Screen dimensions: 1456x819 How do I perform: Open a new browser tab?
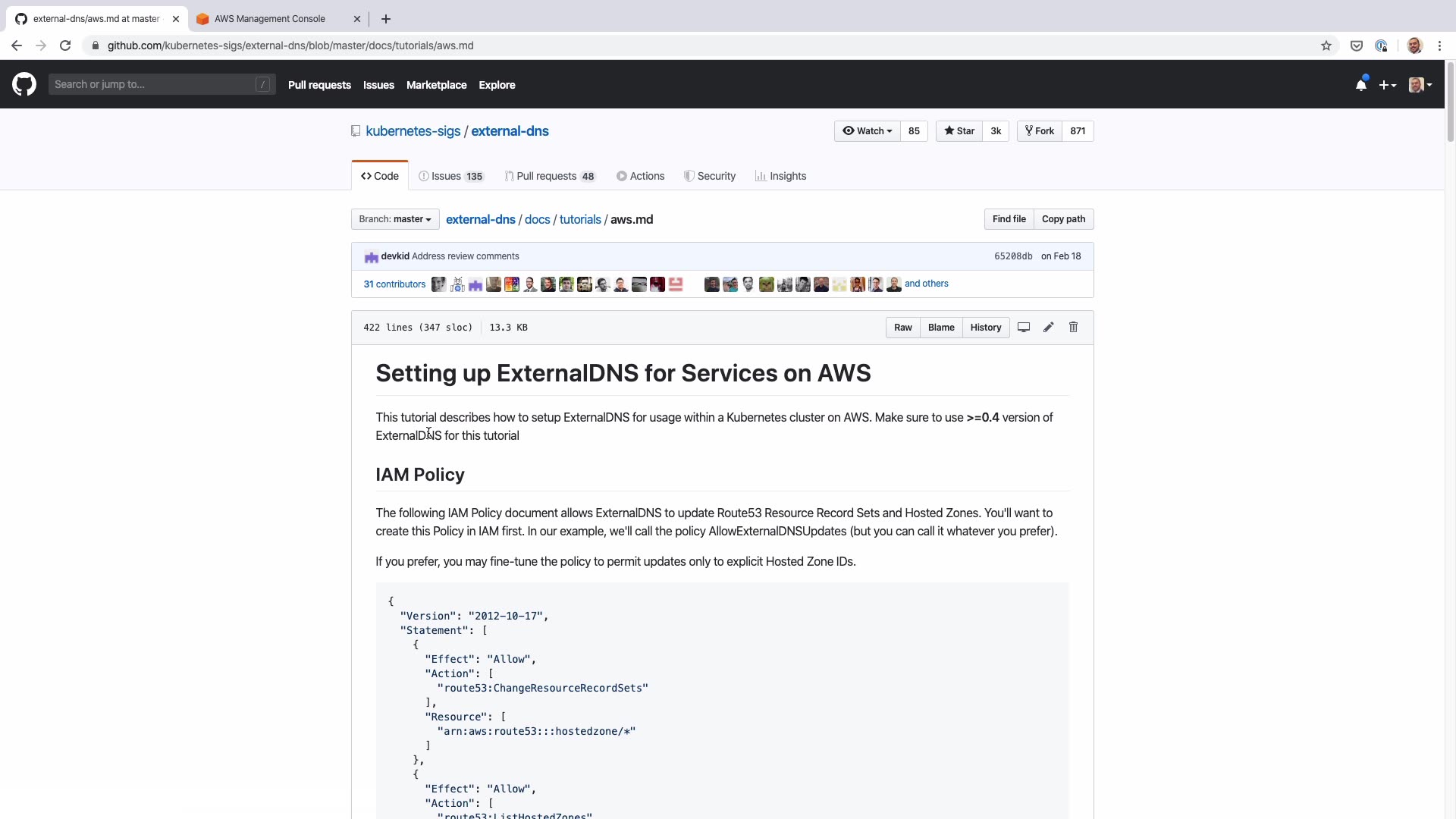pyautogui.click(x=385, y=19)
